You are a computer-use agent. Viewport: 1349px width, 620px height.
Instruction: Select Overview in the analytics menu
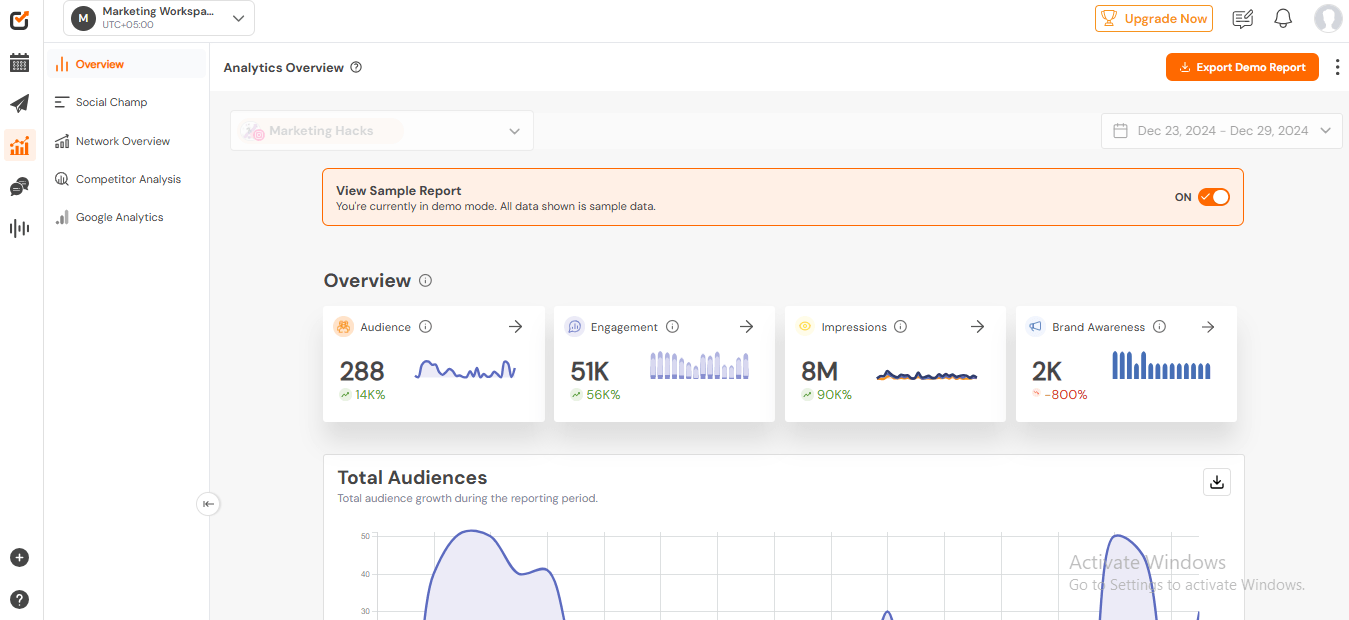[x=127, y=64]
